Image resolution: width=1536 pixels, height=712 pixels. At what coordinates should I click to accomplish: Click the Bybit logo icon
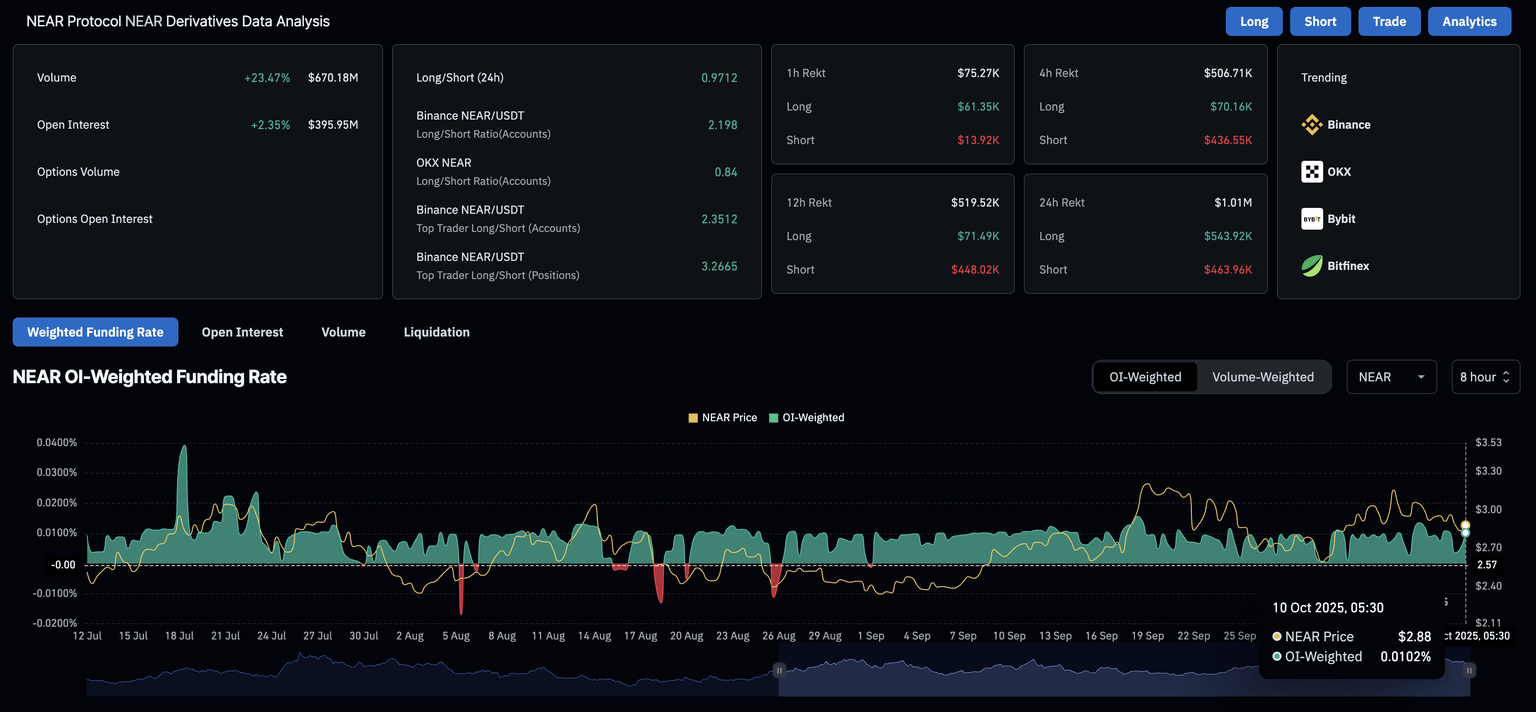point(1312,219)
